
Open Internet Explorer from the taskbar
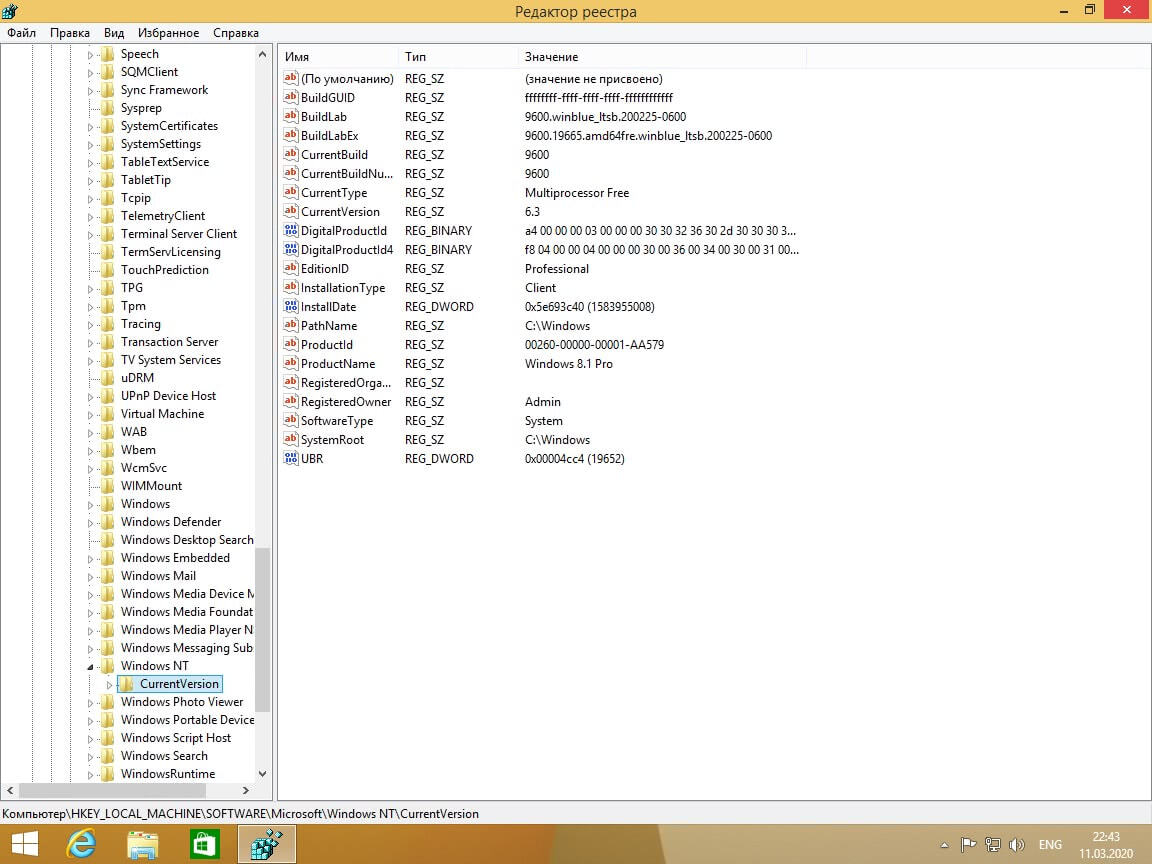tap(81, 845)
